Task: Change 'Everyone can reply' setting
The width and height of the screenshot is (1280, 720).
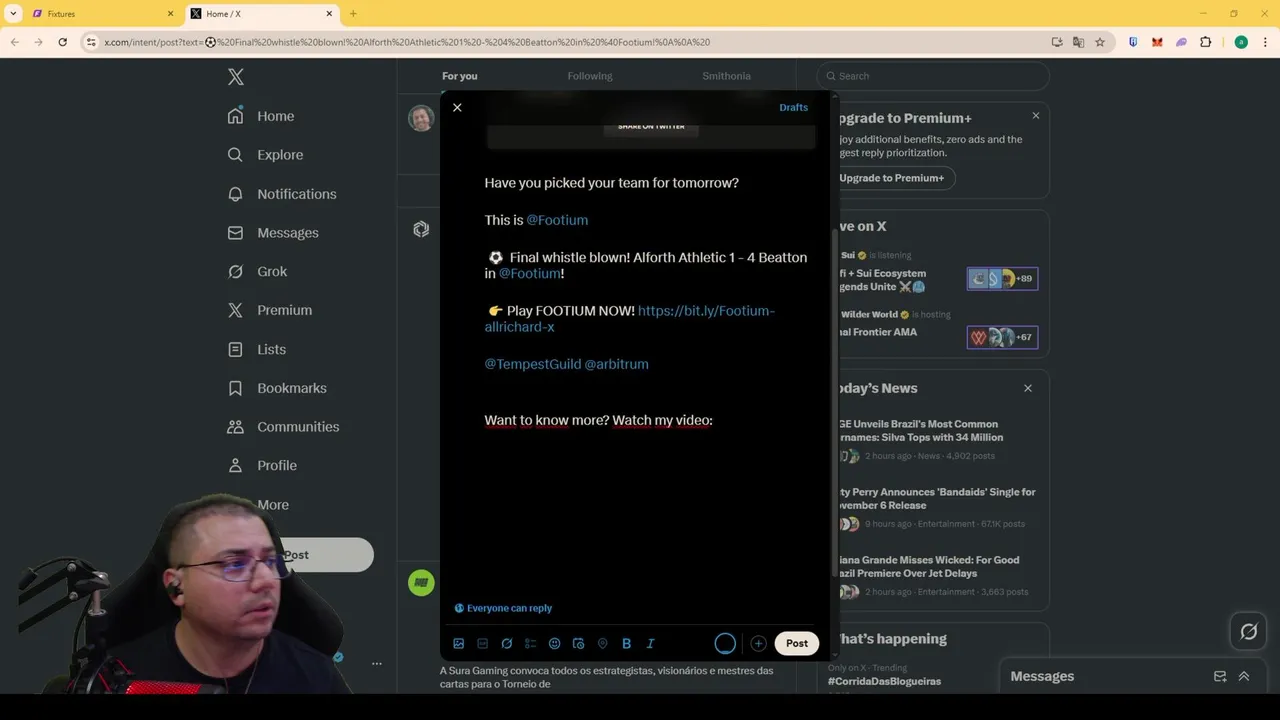Action: [x=503, y=608]
